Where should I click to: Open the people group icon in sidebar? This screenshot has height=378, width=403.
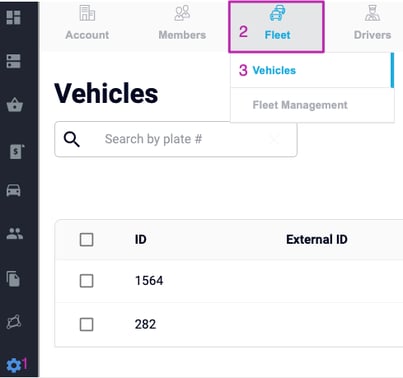[15, 233]
